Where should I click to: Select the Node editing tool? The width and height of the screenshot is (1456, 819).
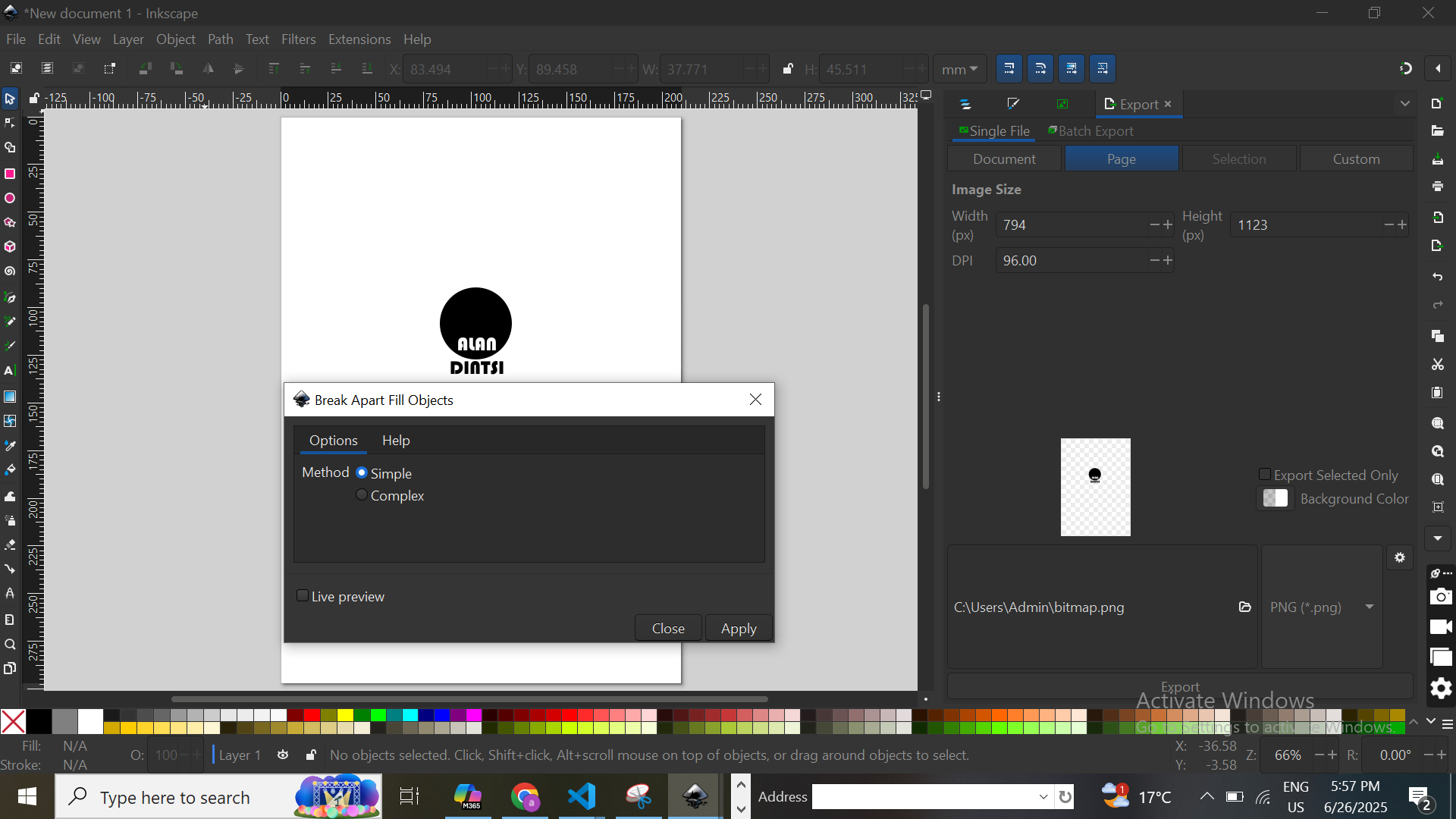coord(10,123)
